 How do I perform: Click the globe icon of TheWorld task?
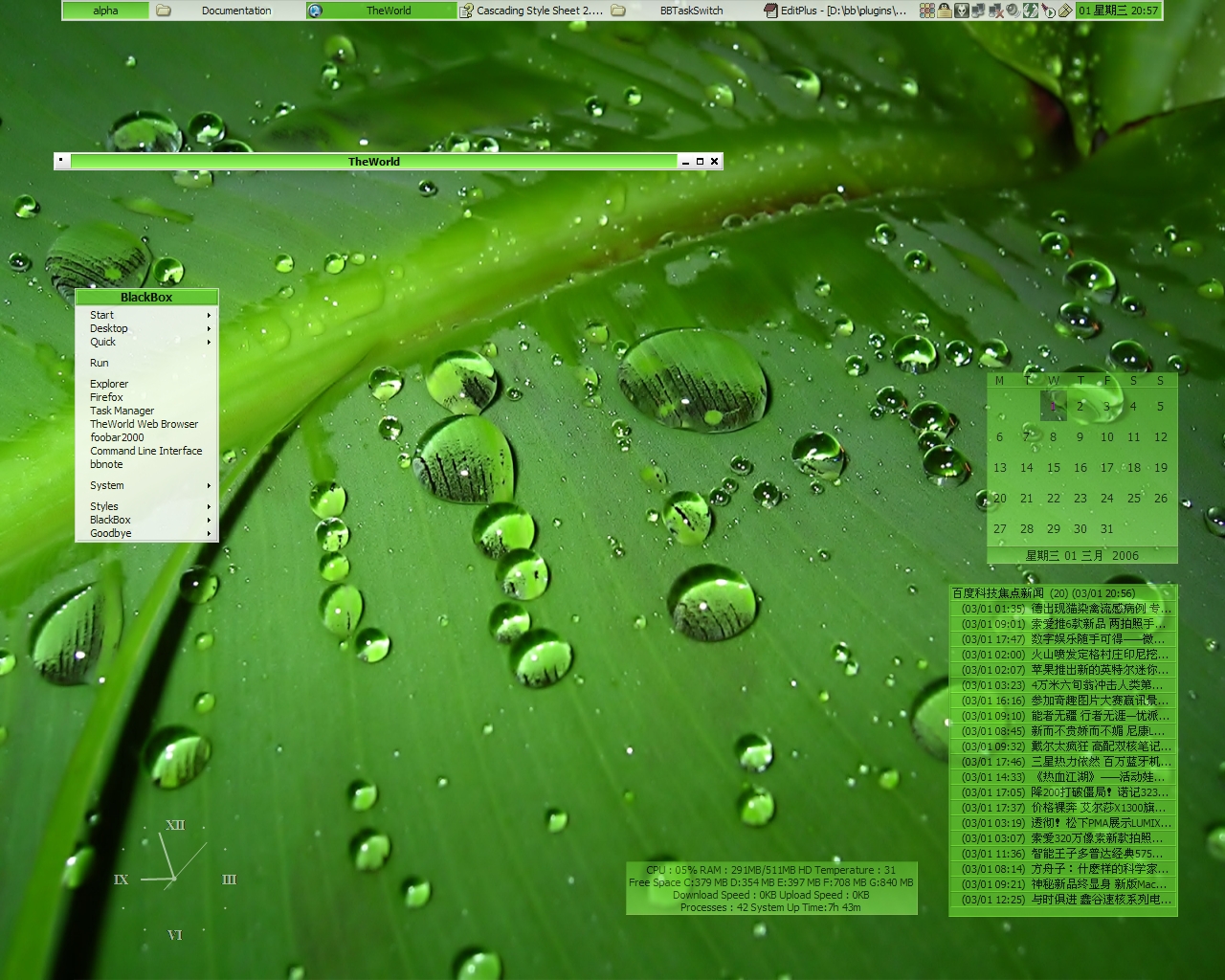coord(315,11)
